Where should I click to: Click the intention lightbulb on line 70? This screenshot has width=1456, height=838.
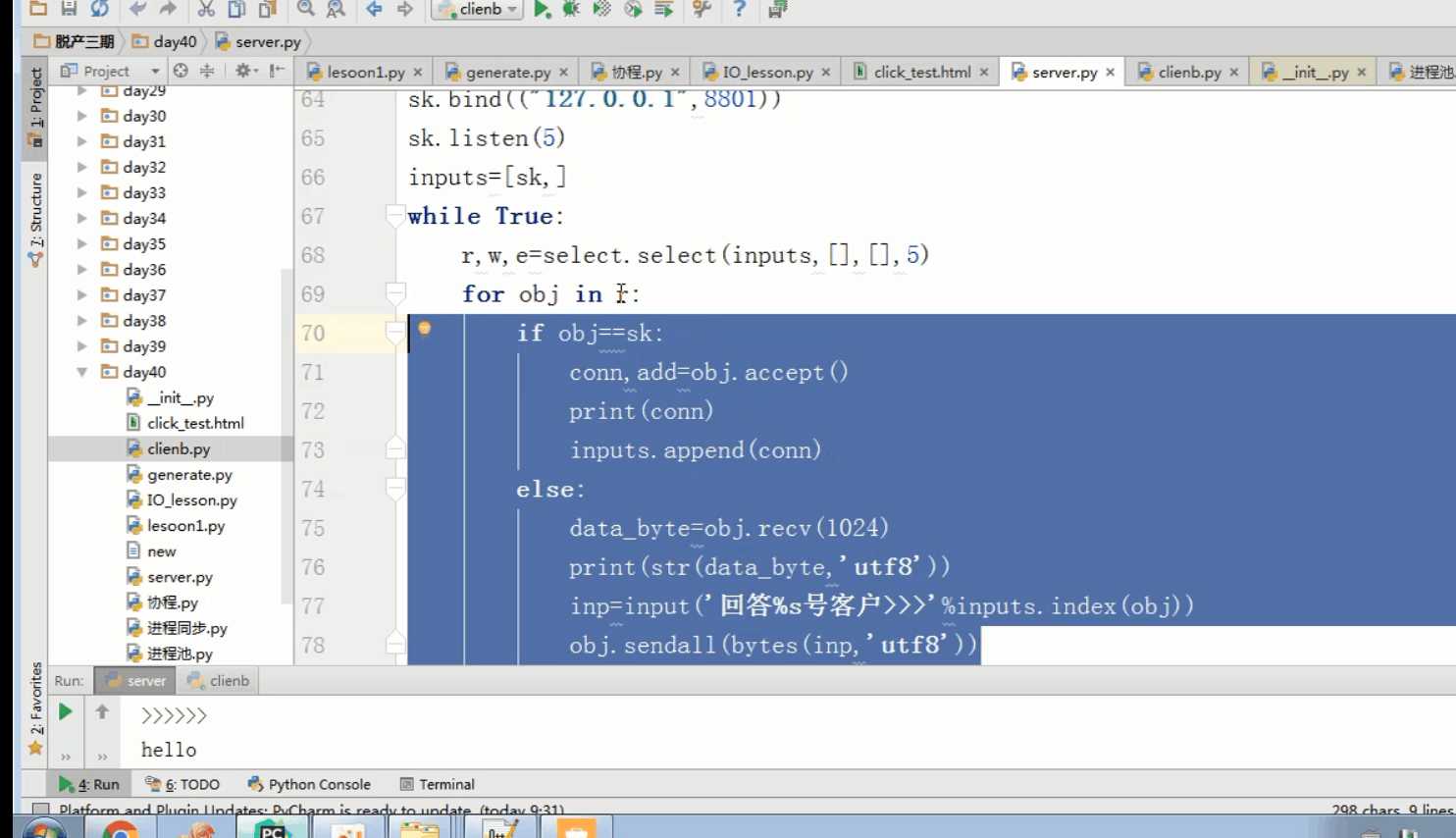pos(425,328)
